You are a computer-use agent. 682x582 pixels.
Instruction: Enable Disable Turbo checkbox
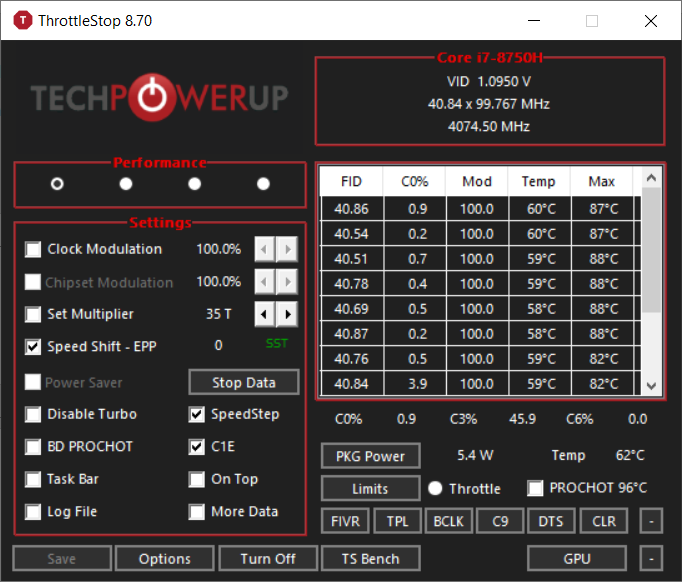pyautogui.click(x=33, y=415)
